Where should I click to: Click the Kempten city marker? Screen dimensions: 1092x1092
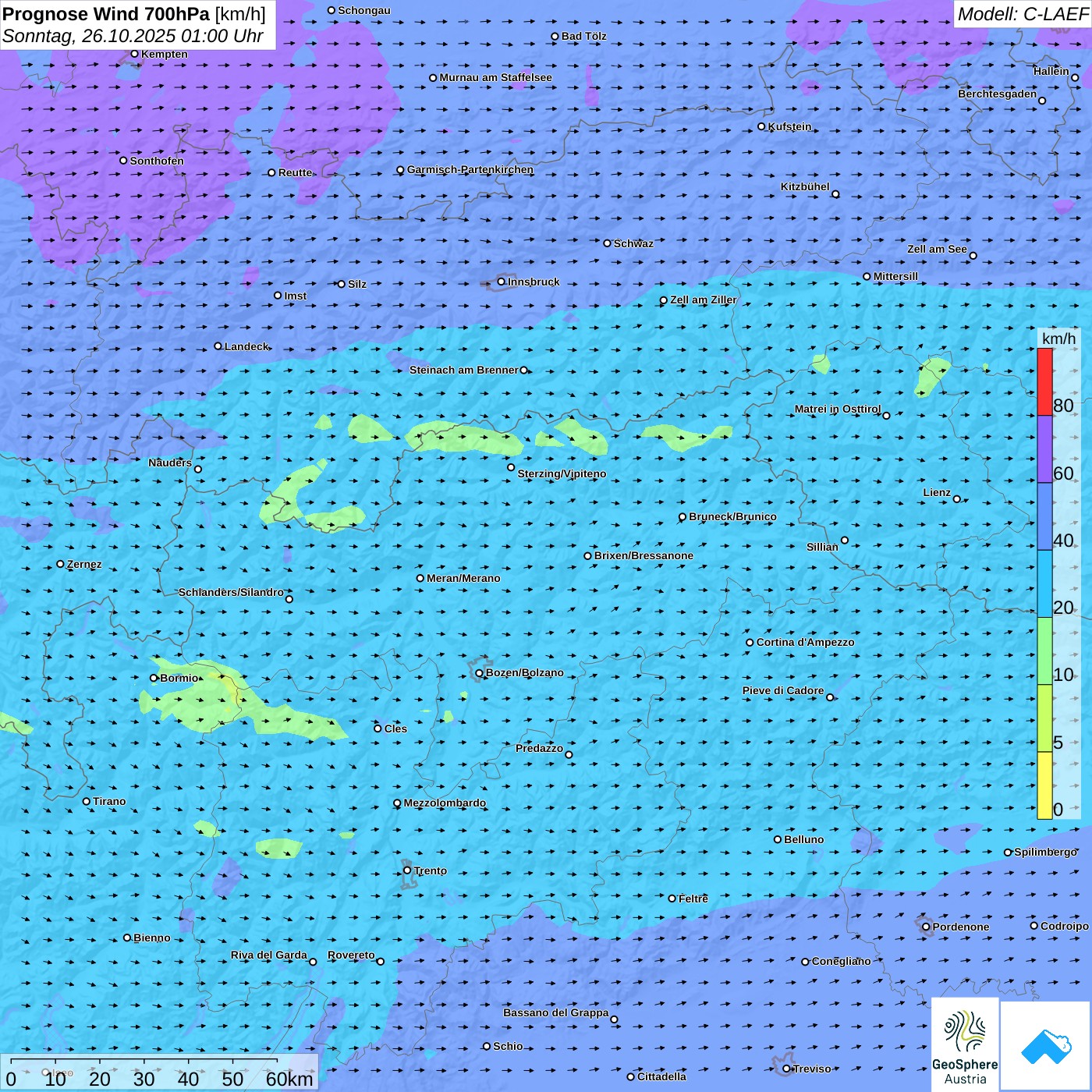(135, 54)
